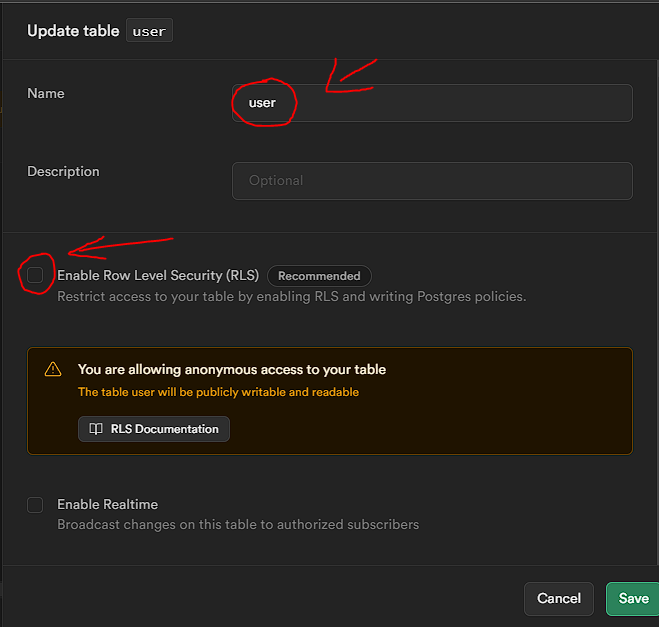The height and width of the screenshot is (627, 659).
Task: Click 'The table user will be publicly writable' text
Action: [x=219, y=392]
